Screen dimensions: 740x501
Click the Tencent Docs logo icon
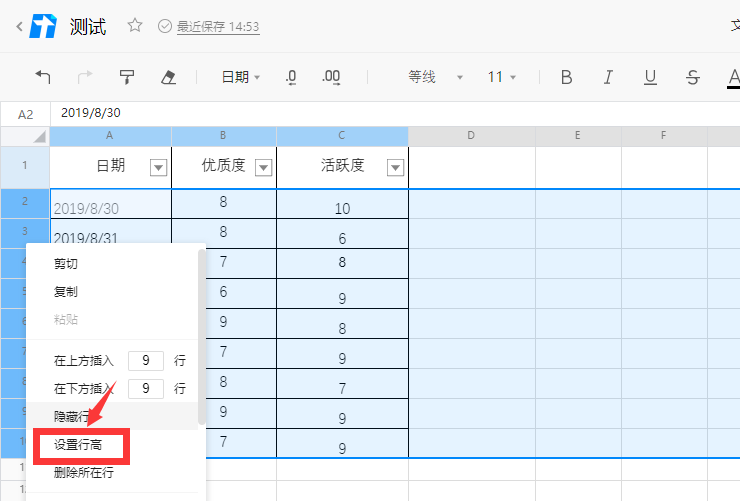pyautogui.click(x=44, y=26)
